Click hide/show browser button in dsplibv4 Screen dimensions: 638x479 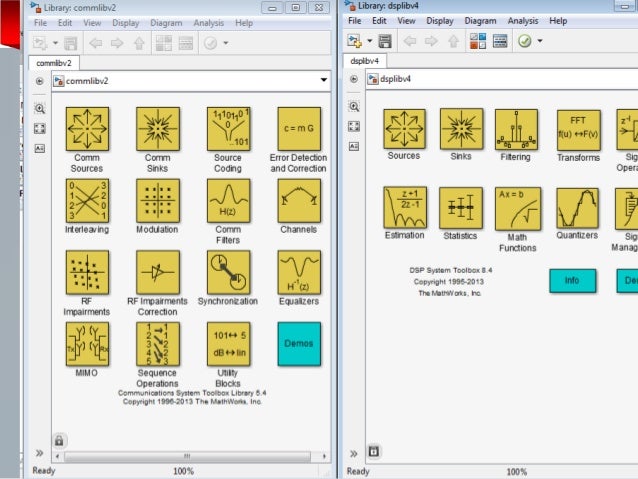354,79
